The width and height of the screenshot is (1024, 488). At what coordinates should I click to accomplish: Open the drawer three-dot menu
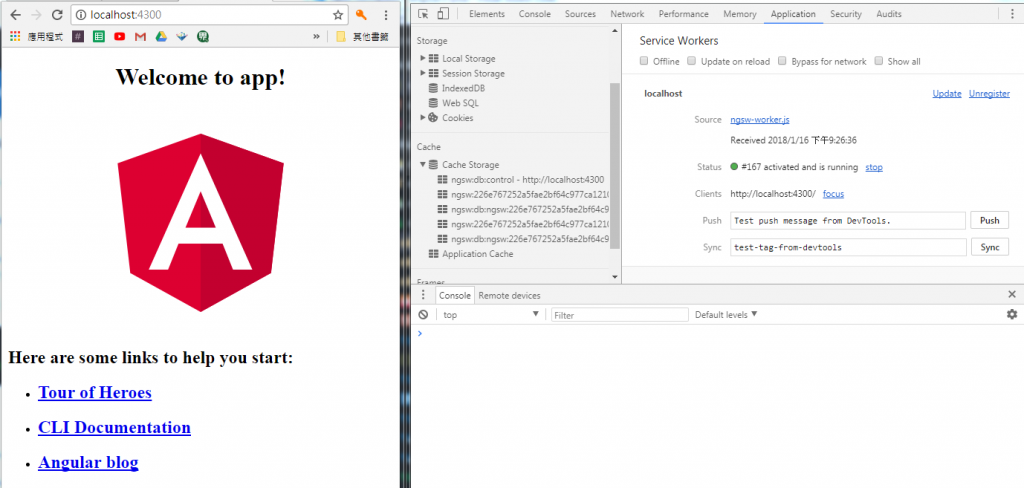coord(423,295)
